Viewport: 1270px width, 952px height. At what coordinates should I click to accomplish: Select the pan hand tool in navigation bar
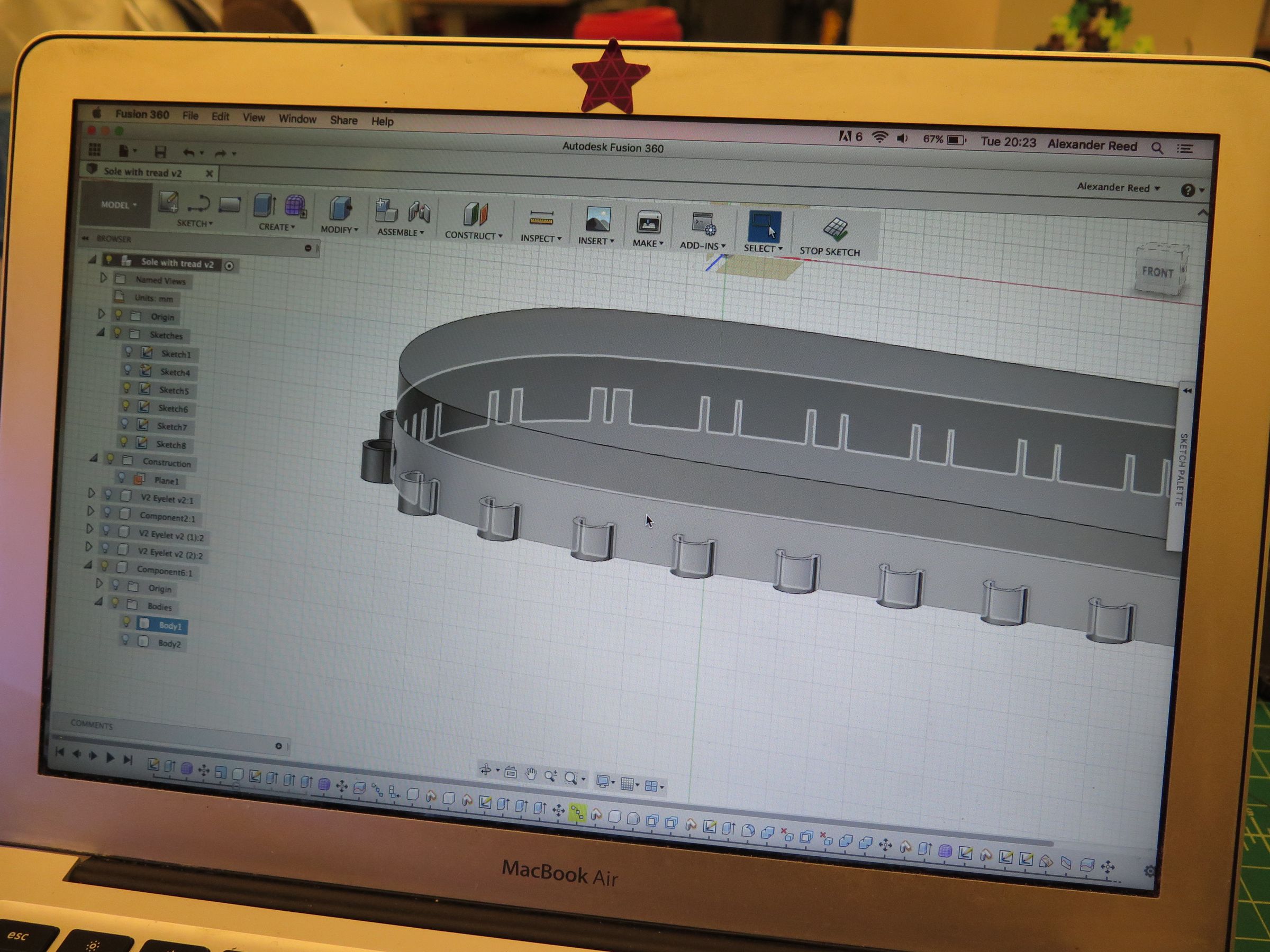531,775
